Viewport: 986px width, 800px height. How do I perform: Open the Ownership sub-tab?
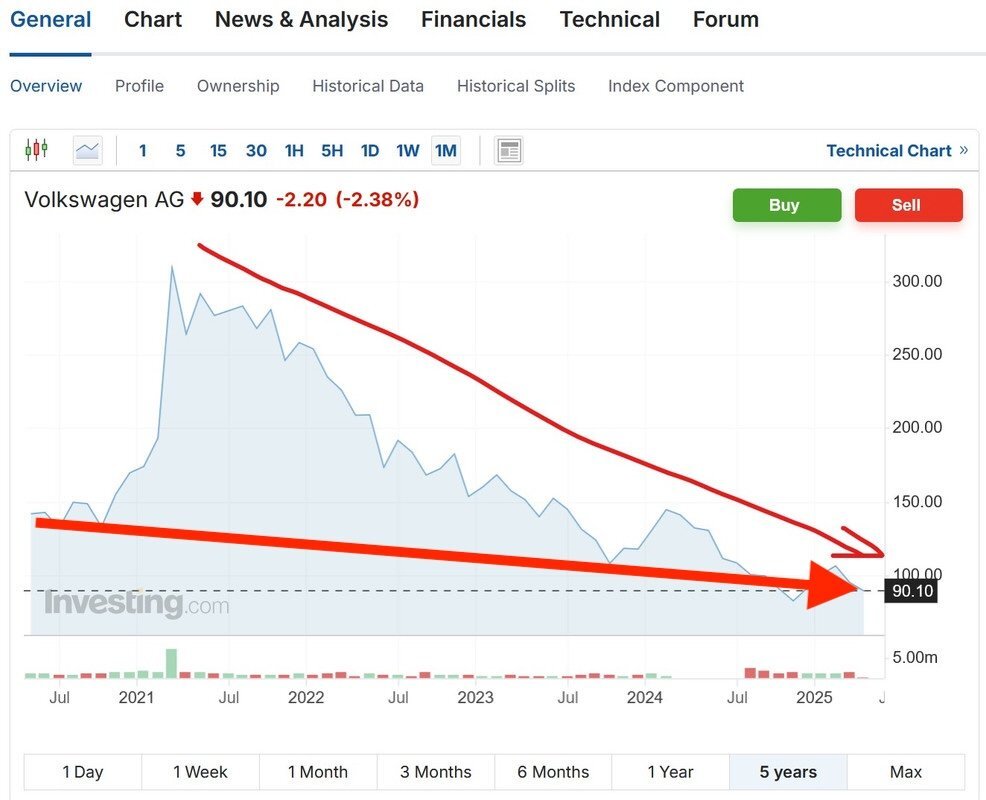238,86
